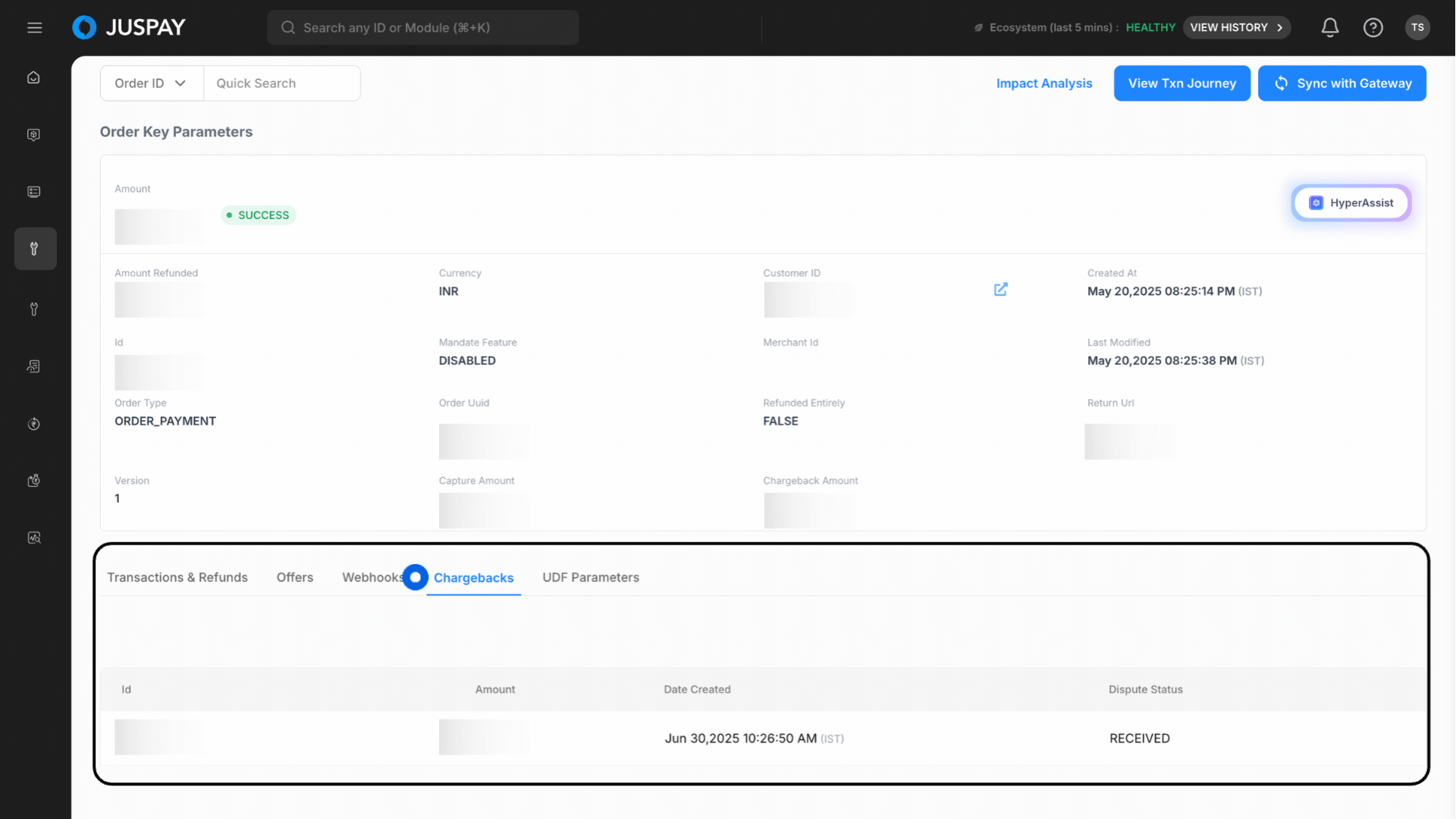Viewport: 1456px width, 819px height.
Task: Switch to Transactions & Refunds tab
Action: click(x=177, y=578)
